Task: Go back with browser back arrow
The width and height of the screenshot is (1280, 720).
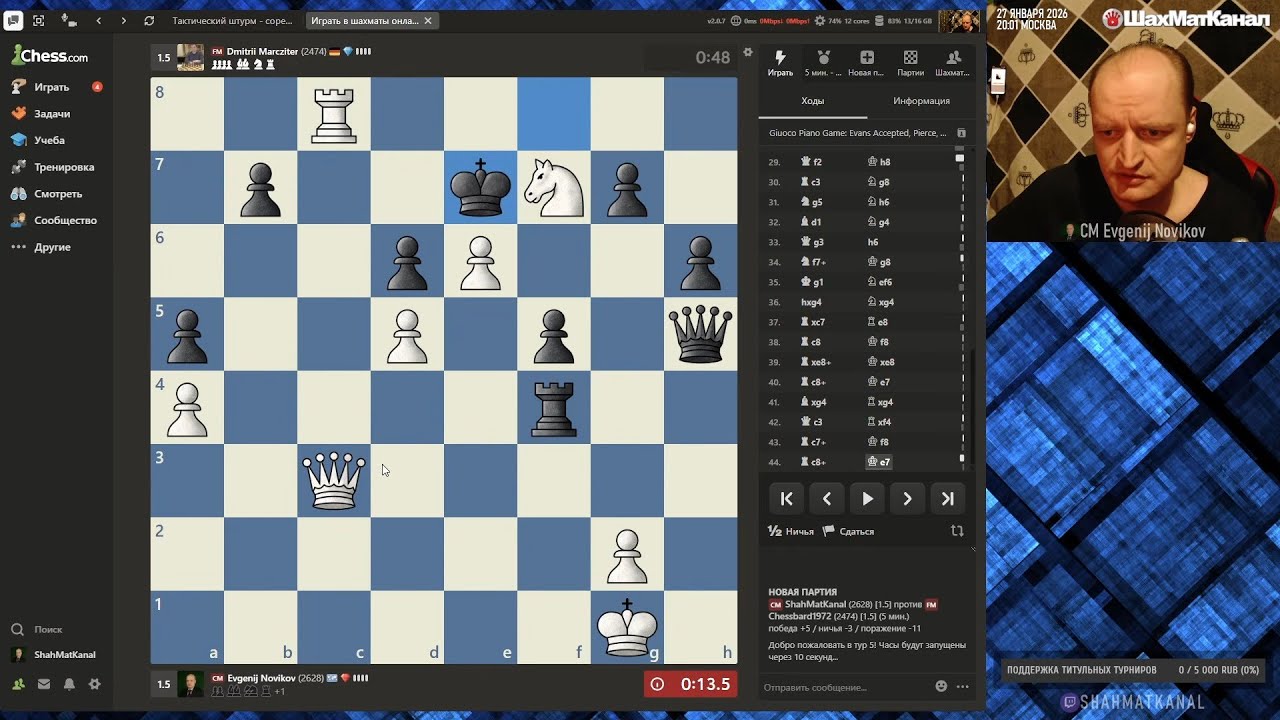Action: click(x=98, y=20)
